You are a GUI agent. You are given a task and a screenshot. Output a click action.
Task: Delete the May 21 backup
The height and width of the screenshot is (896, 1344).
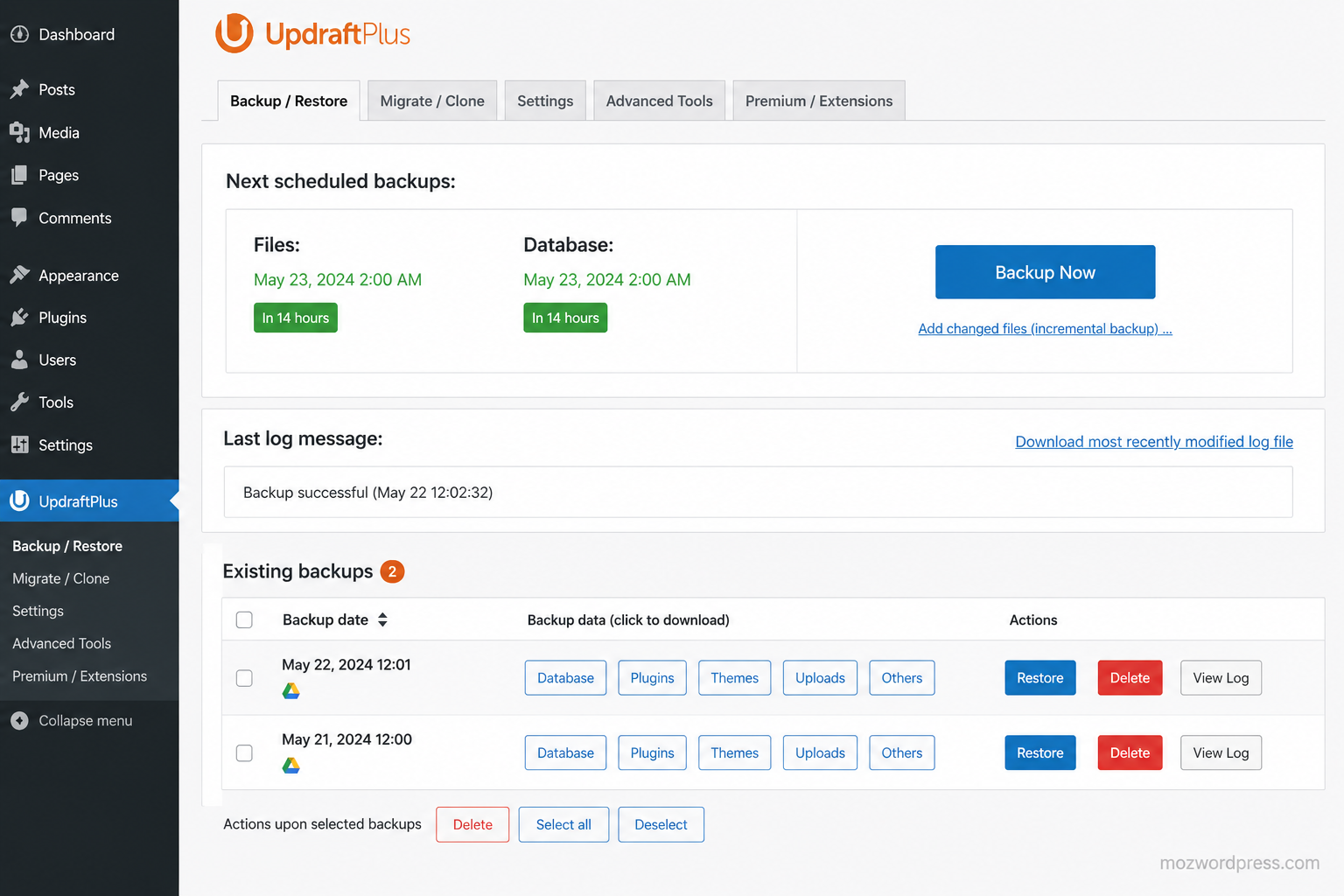pos(1130,752)
